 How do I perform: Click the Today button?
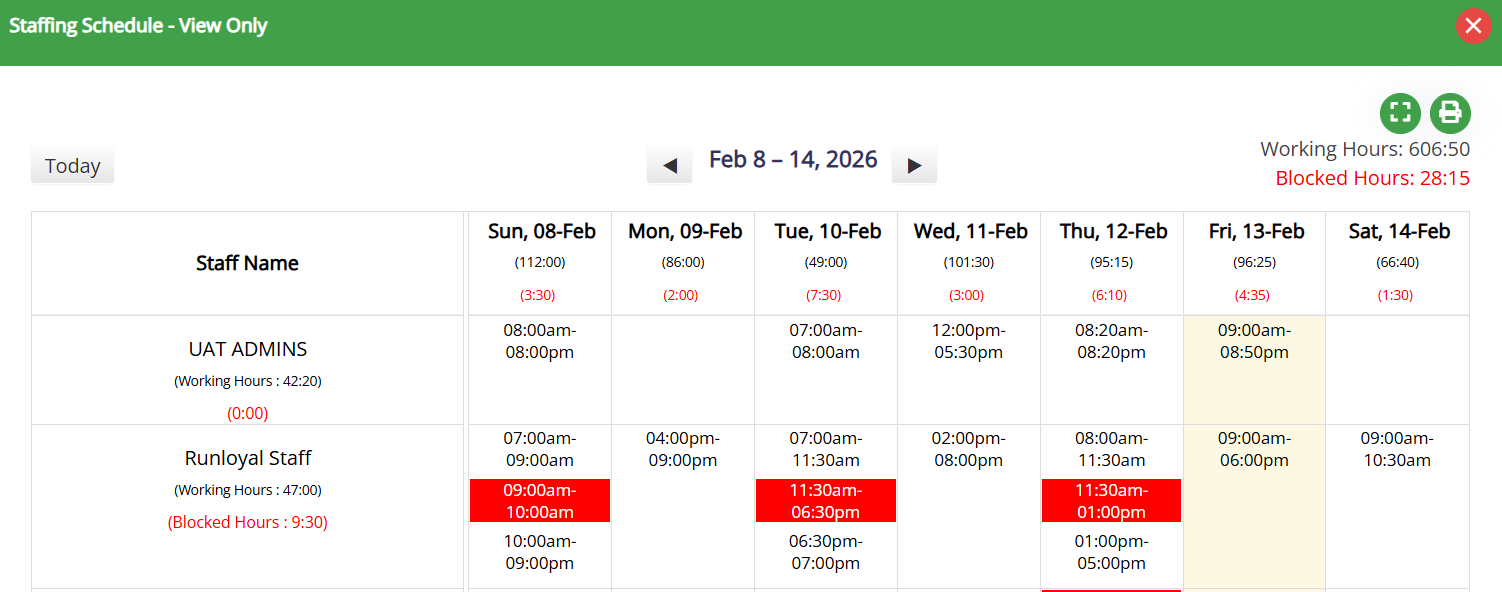(x=72, y=166)
